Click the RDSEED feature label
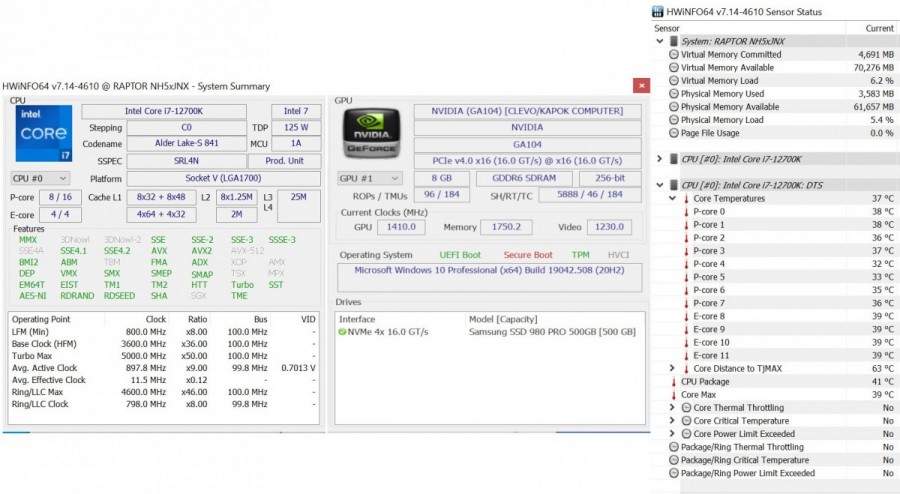 [119, 296]
